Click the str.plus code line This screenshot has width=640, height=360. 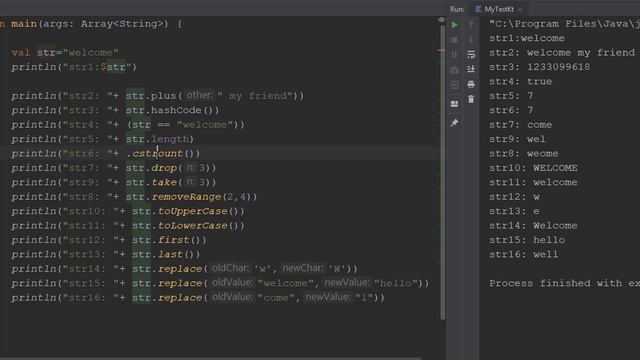click(x=158, y=96)
